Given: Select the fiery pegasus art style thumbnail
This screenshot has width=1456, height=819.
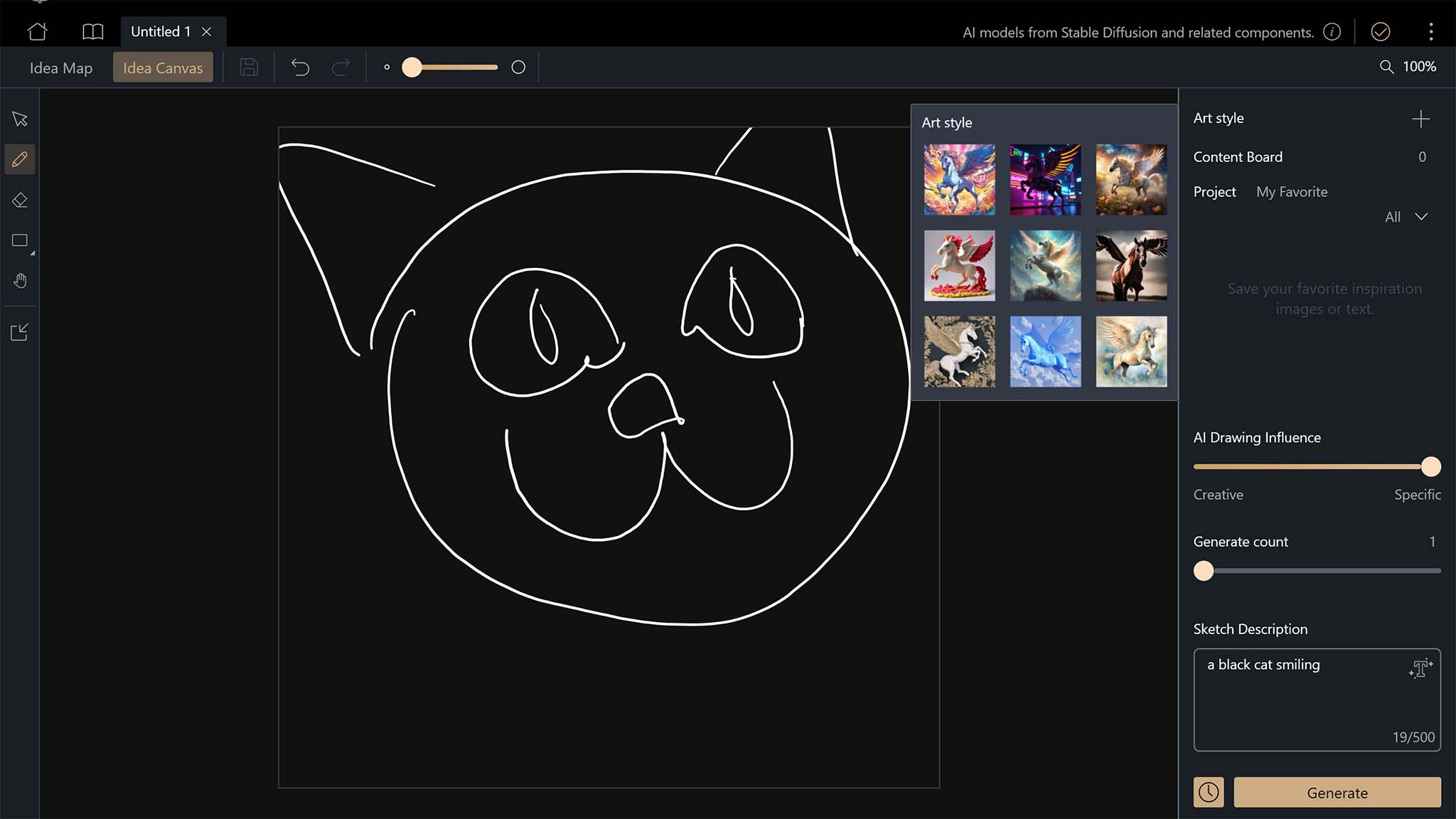Looking at the screenshot, I should 958,179.
